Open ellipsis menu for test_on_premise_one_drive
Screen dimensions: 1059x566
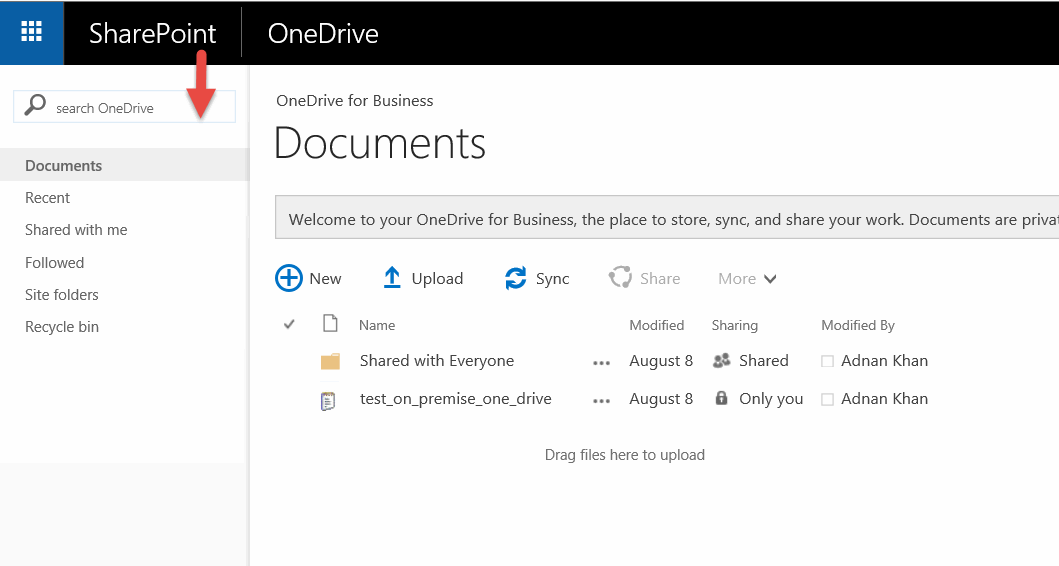[x=601, y=401]
